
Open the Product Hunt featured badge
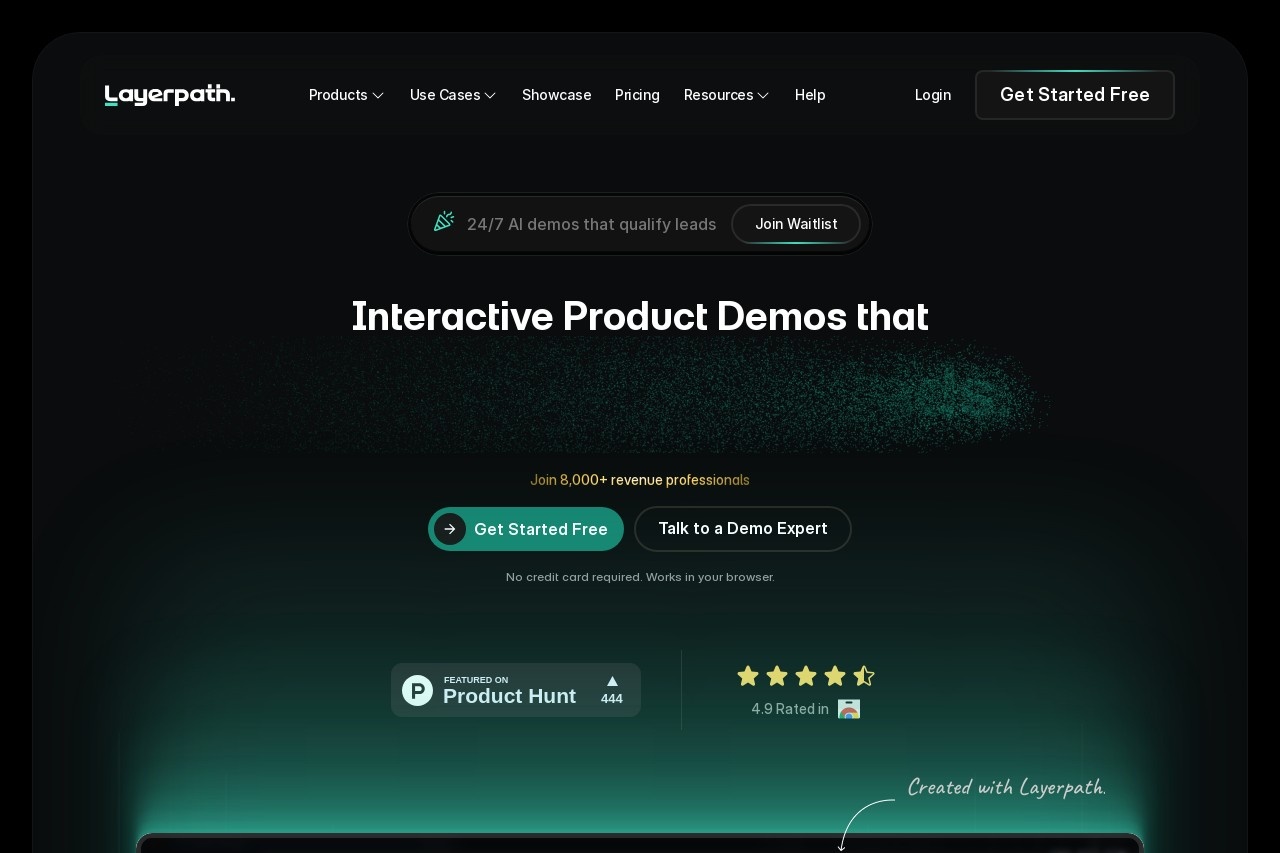(516, 690)
